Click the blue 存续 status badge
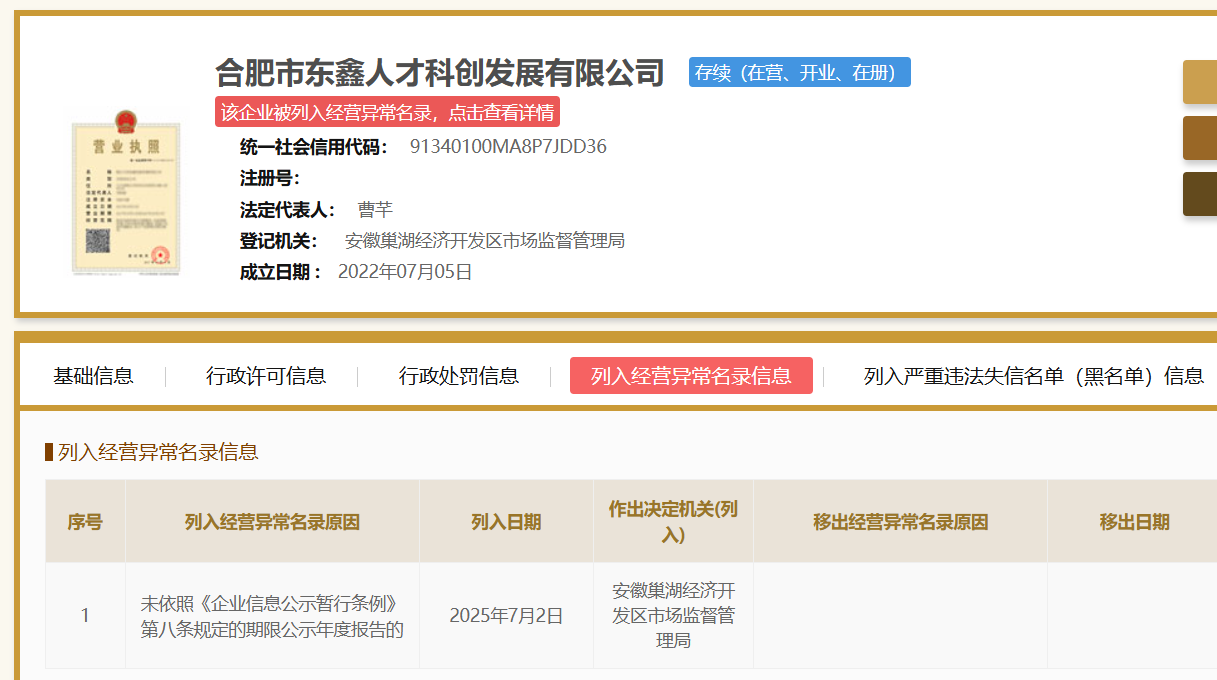Screen dimensions: 1217x680 799,72
